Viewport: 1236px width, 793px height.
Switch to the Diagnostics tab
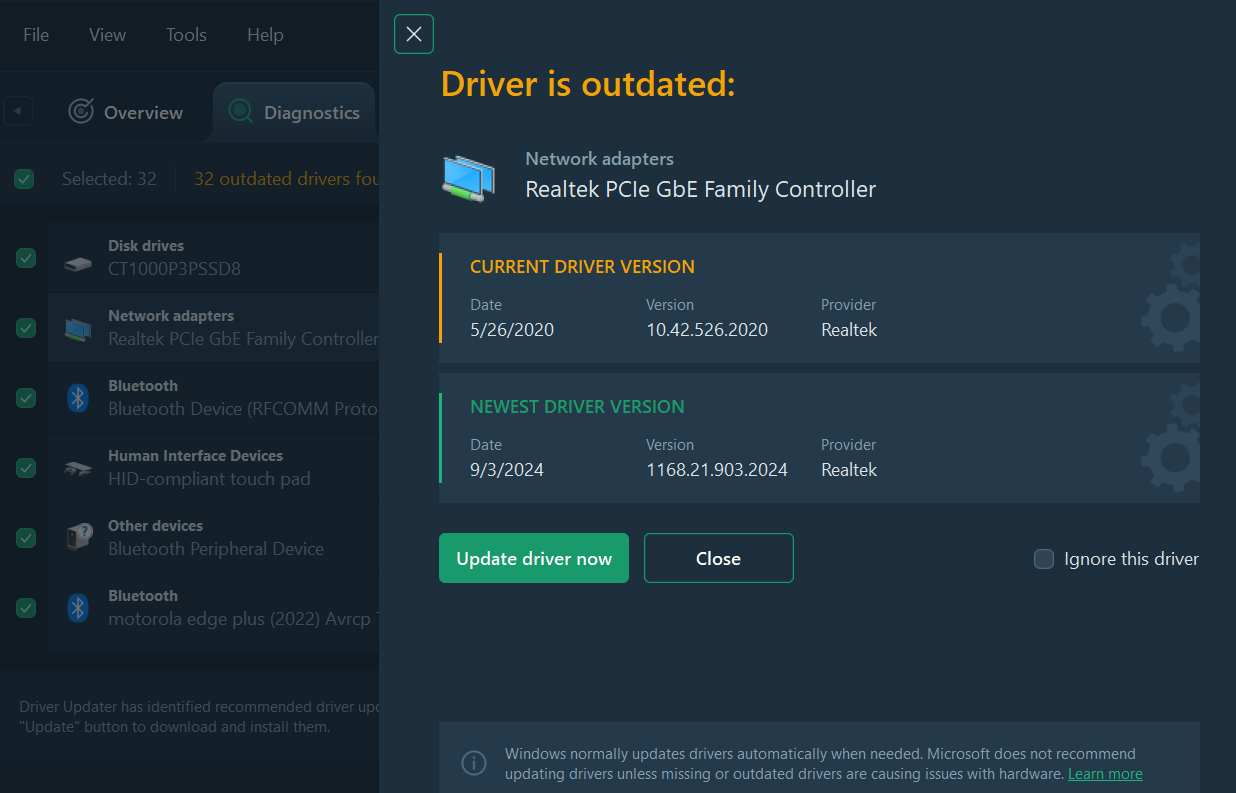coord(294,112)
